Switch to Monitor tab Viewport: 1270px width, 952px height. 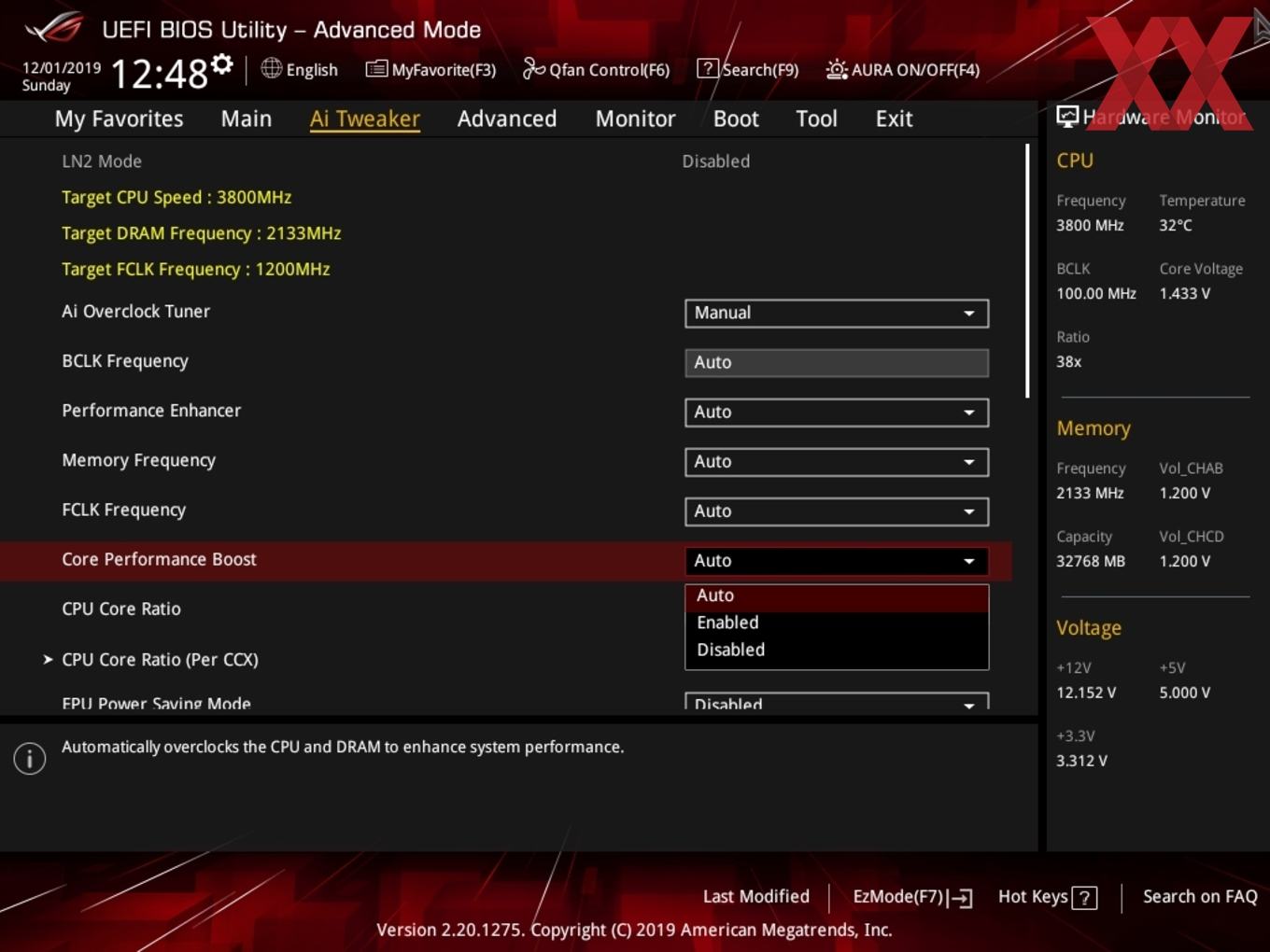(x=636, y=119)
